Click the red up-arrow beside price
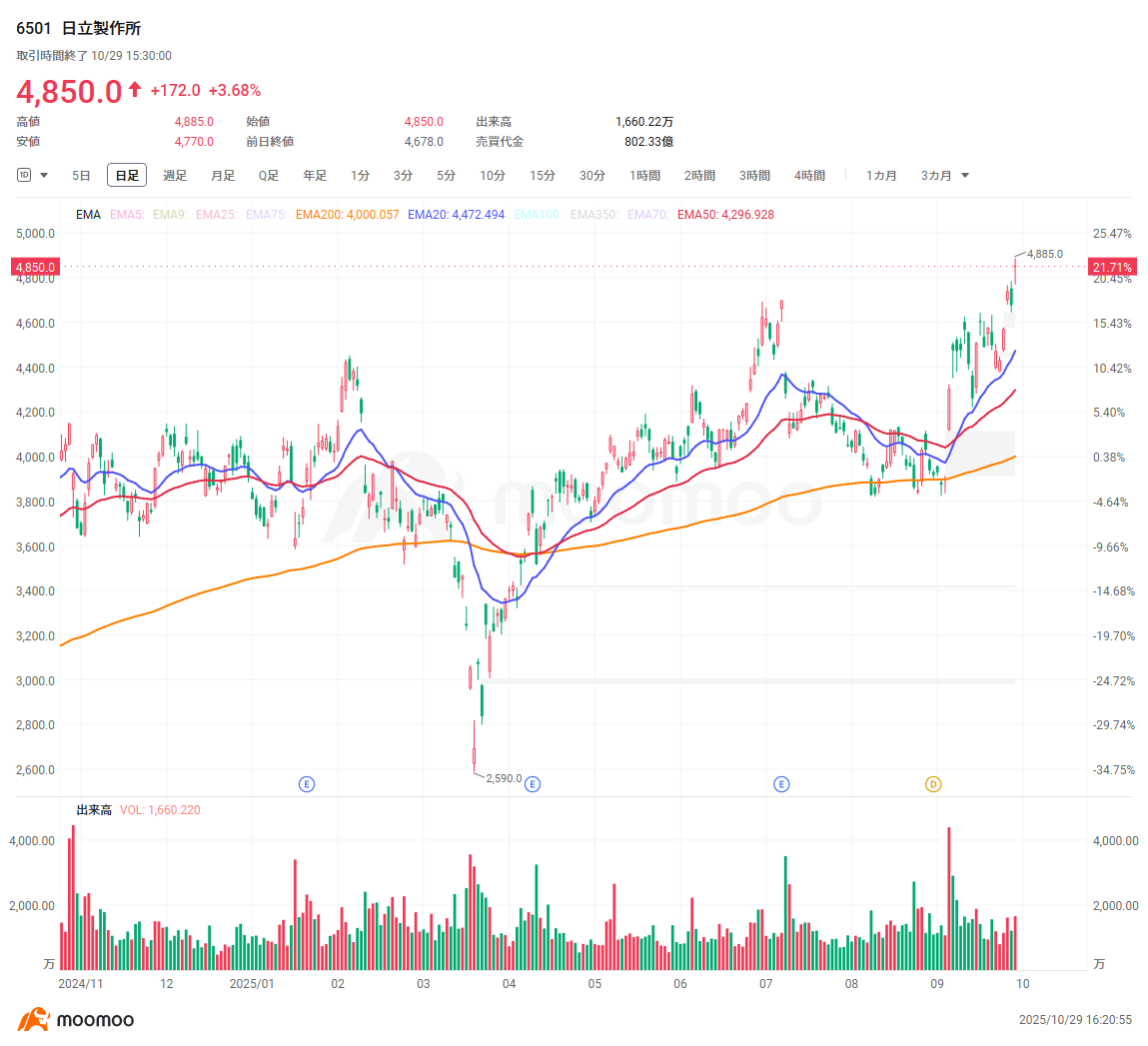The width and height of the screenshot is (1148, 1046). (x=135, y=89)
